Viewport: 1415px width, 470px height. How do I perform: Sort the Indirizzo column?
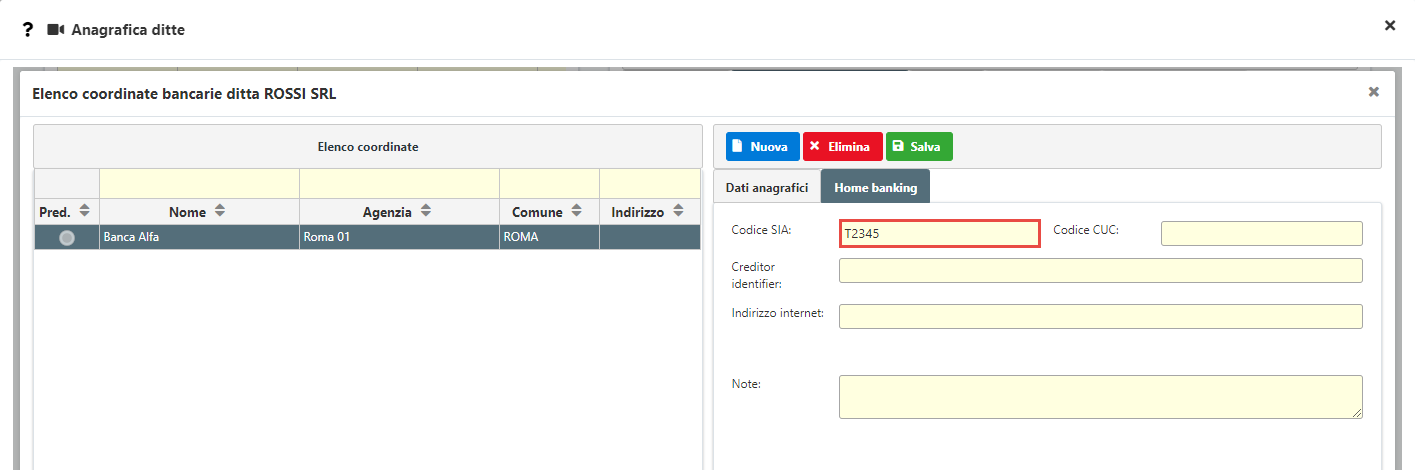click(678, 212)
